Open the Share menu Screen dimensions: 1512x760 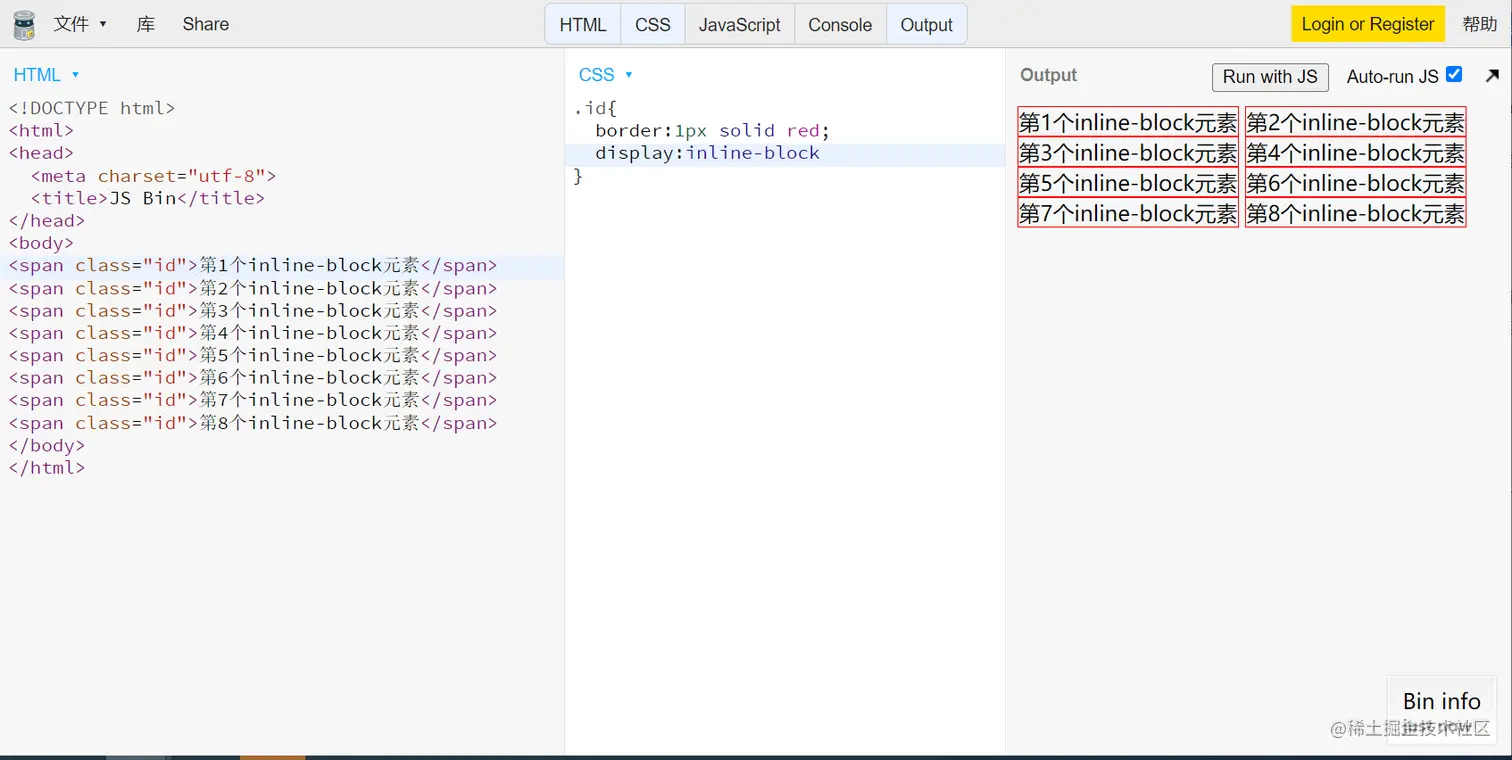pyautogui.click(x=206, y=24)
